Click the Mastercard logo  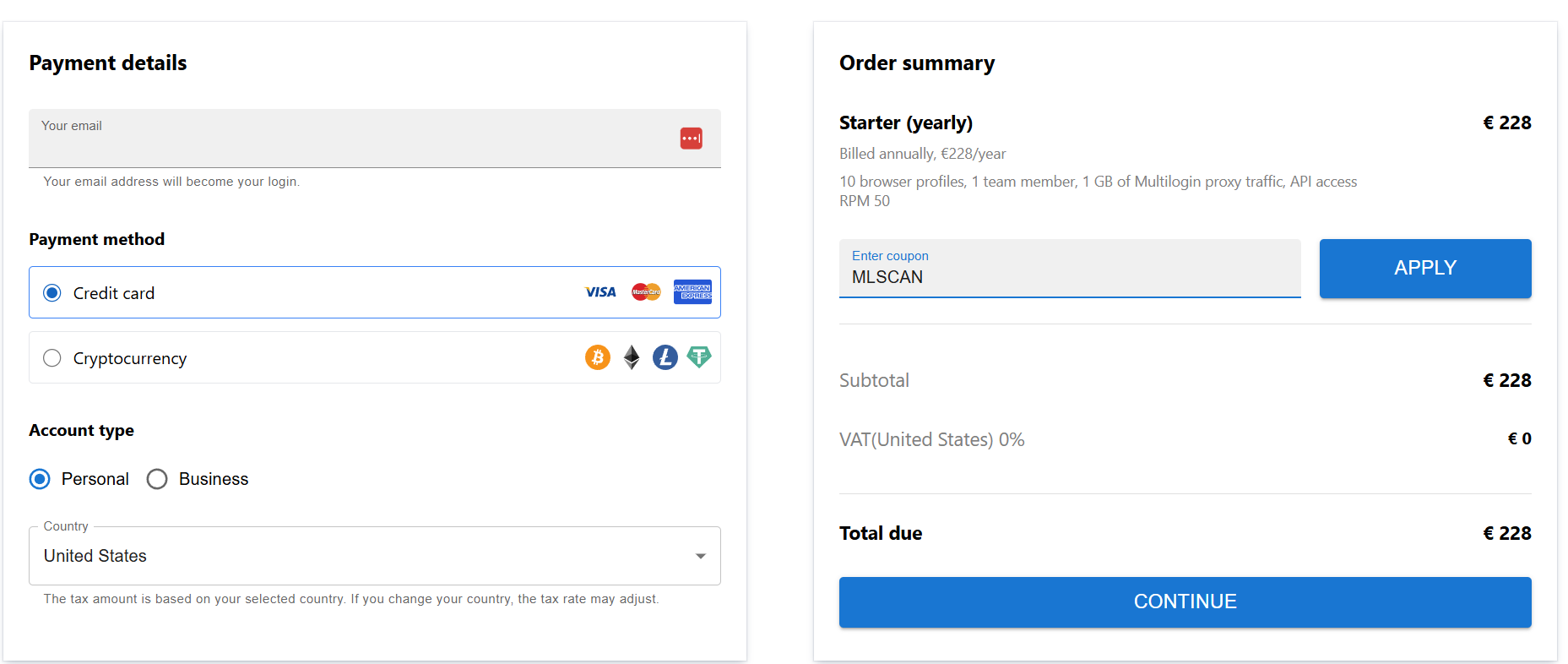(x=646, y=292)
